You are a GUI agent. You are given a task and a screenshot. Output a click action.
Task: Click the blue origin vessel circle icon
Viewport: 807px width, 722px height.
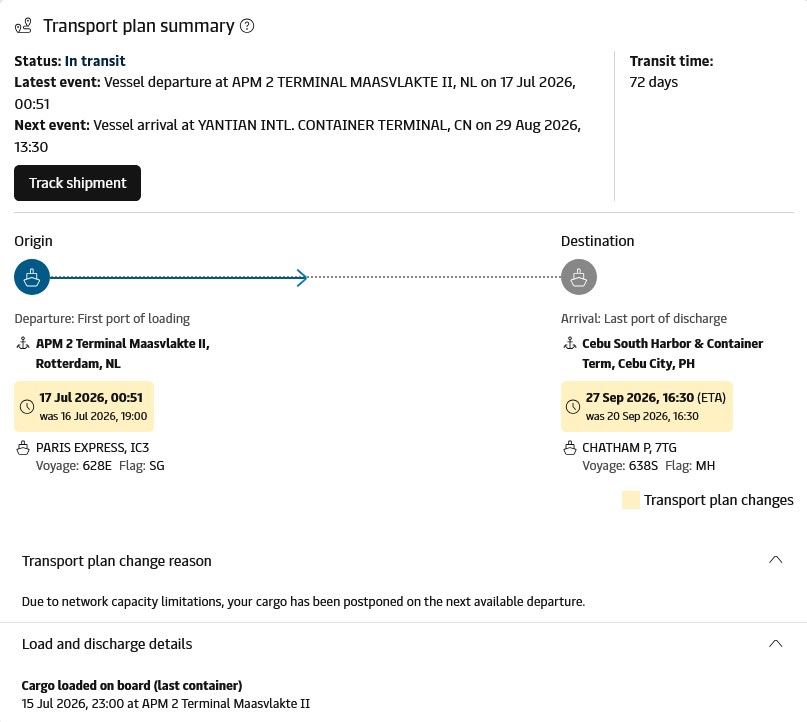(32, 277)
